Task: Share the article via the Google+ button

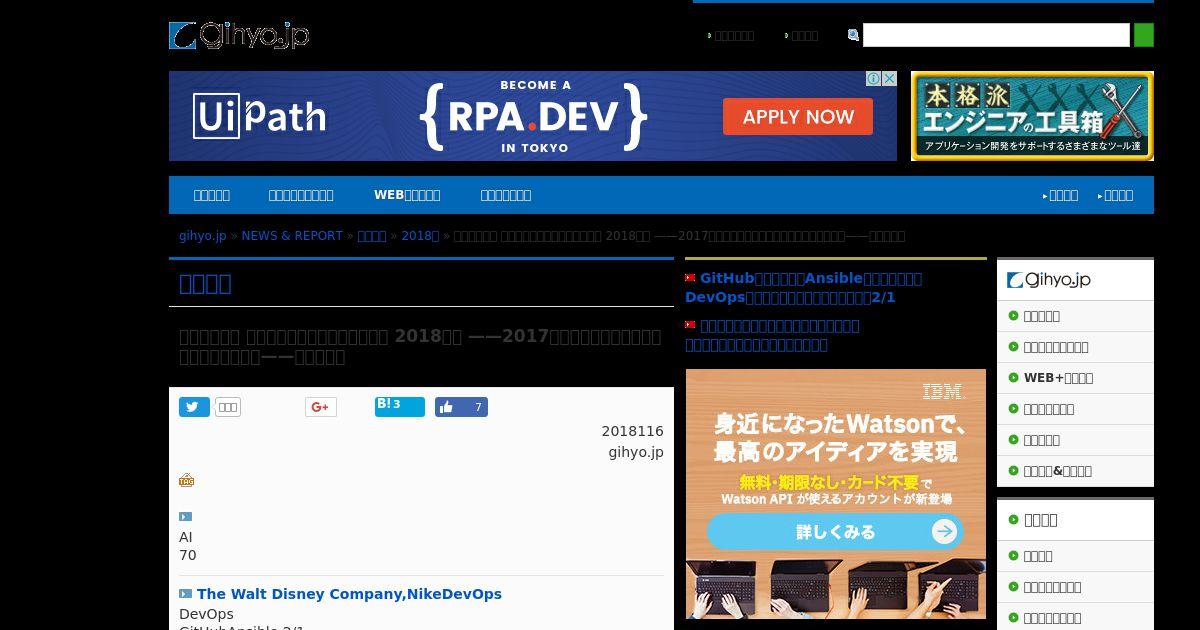Action: point(320,407)
